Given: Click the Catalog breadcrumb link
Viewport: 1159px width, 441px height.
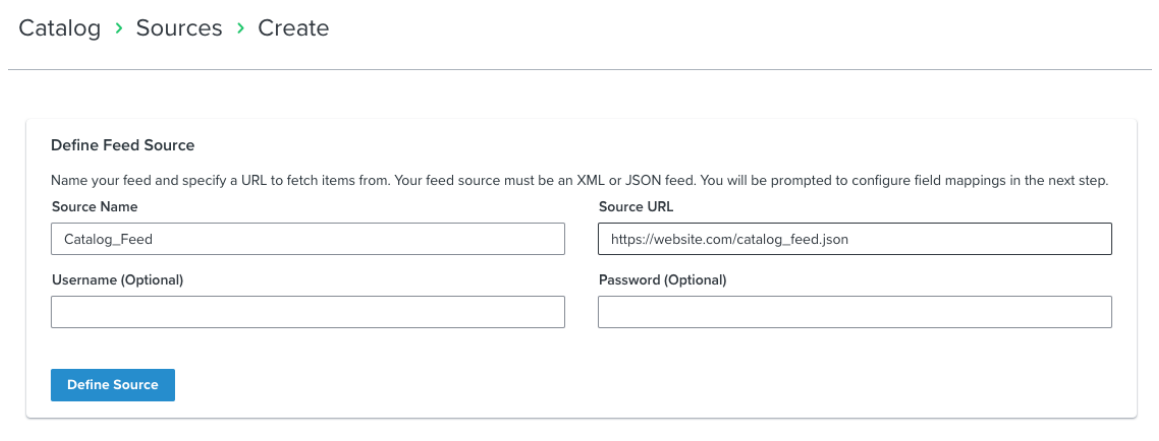Looking at the screenshot, I should 60,28.
